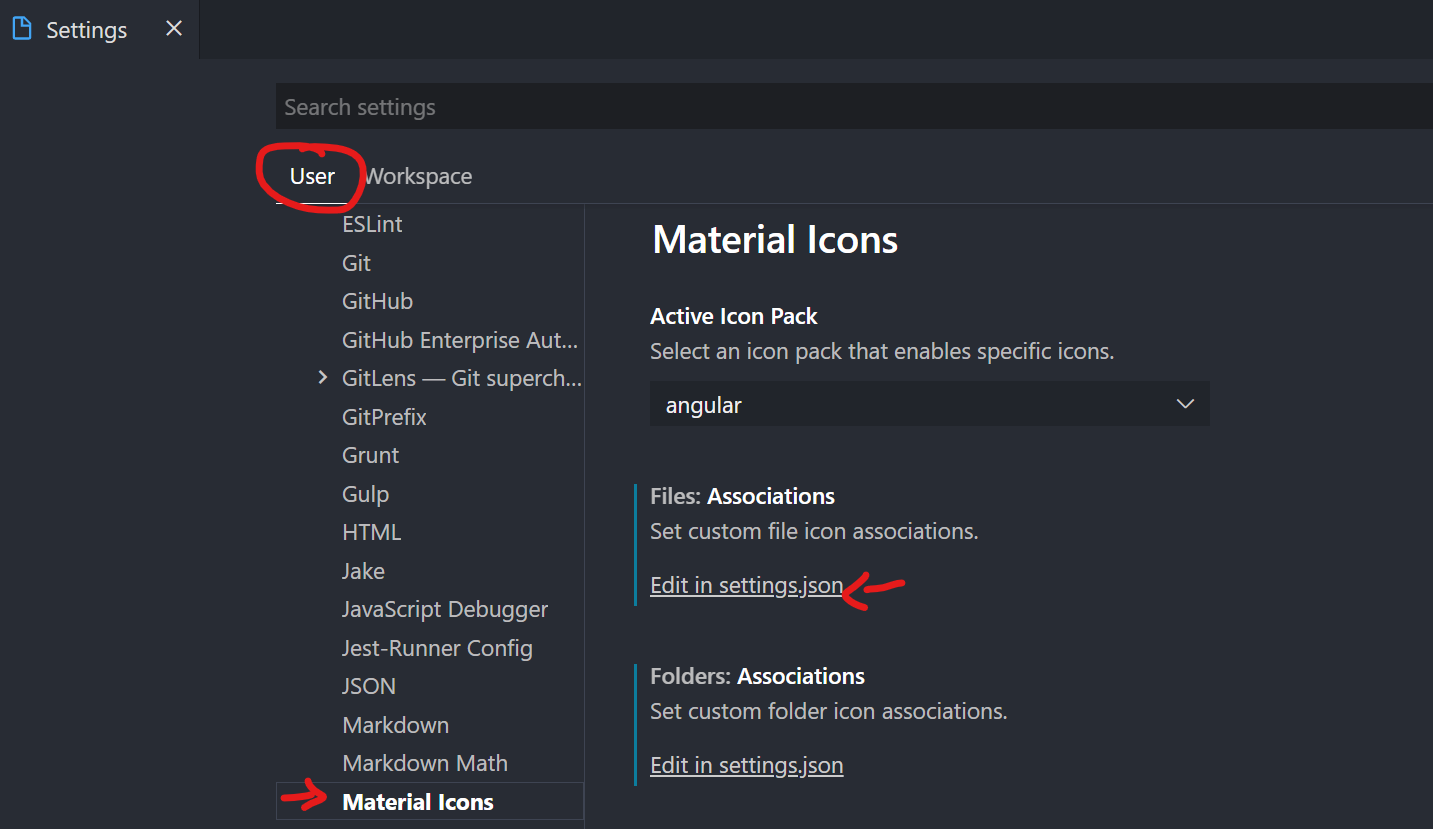The image size is (1433, 829).
Task: Open the ESLint settings section
Action: point(371,224)
